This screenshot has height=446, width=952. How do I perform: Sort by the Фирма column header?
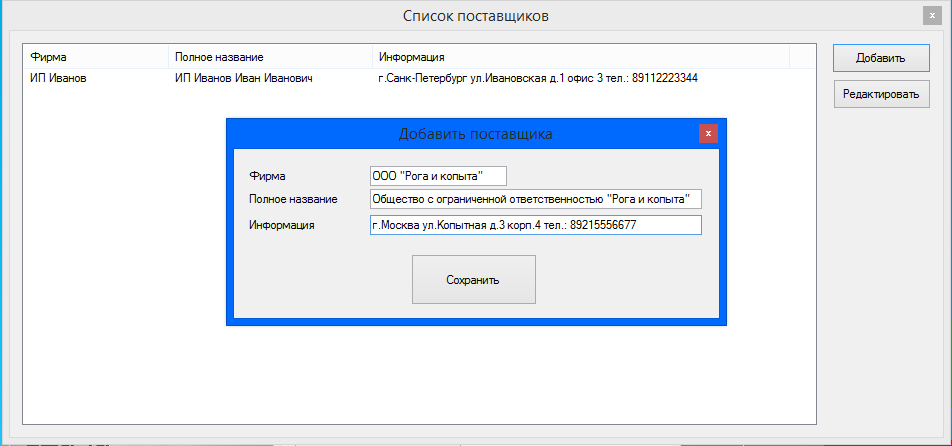coord(95,57)
